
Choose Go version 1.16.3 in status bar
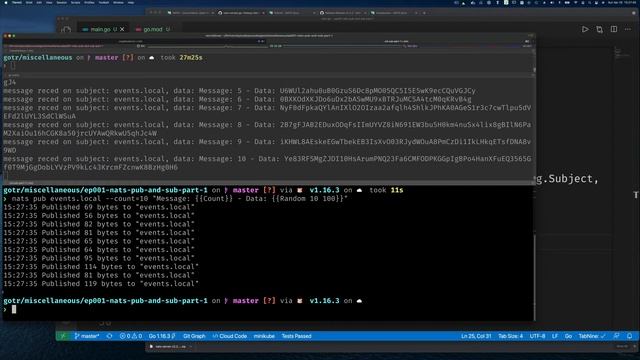click(x=162, y=336)
